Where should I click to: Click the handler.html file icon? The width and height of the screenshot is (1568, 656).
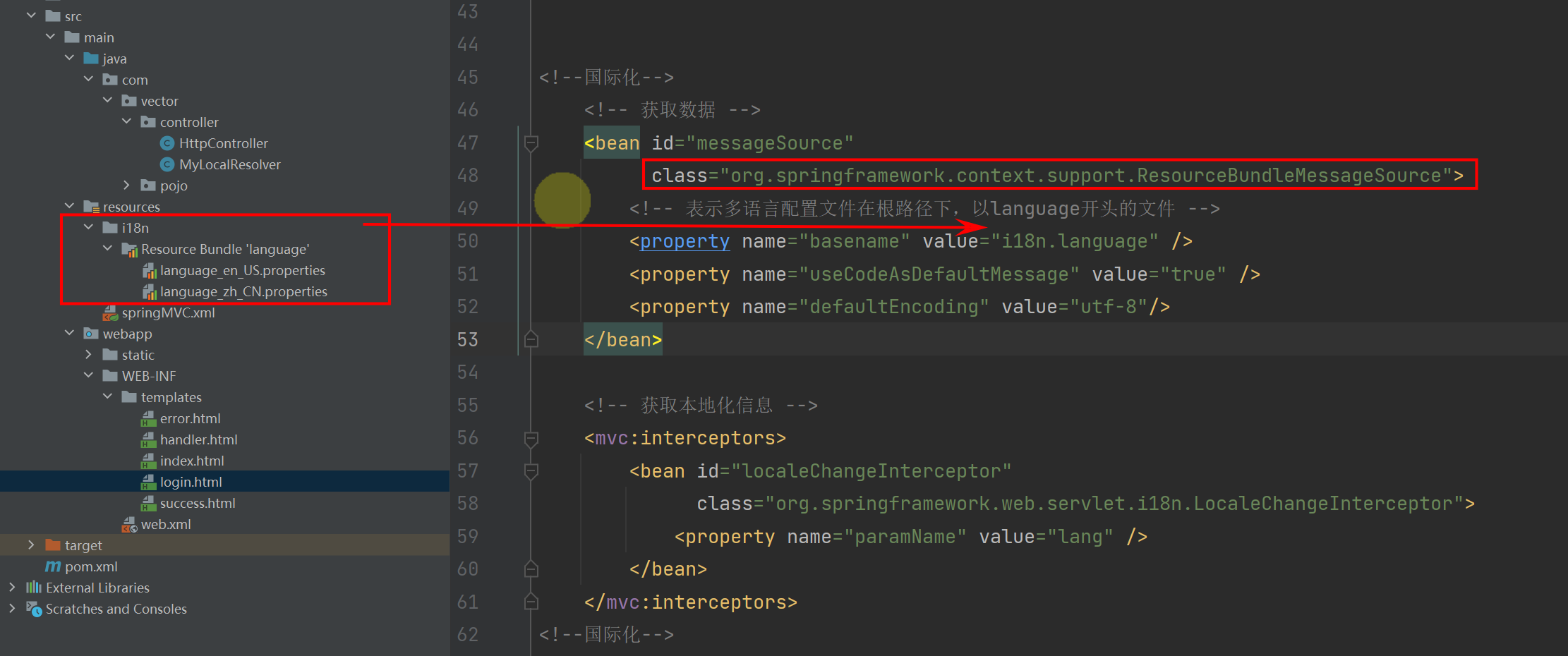click(148, 440)
